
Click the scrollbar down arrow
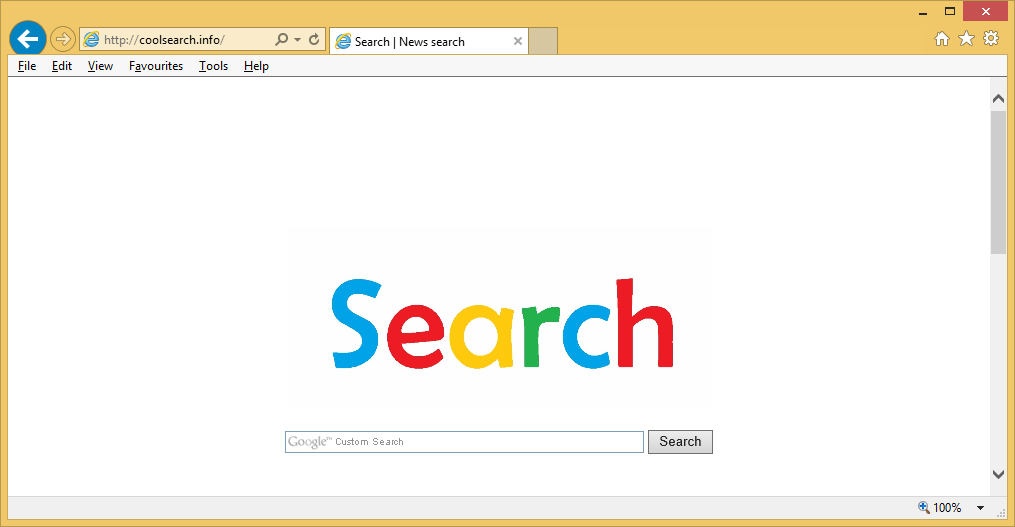pos(998,475)
